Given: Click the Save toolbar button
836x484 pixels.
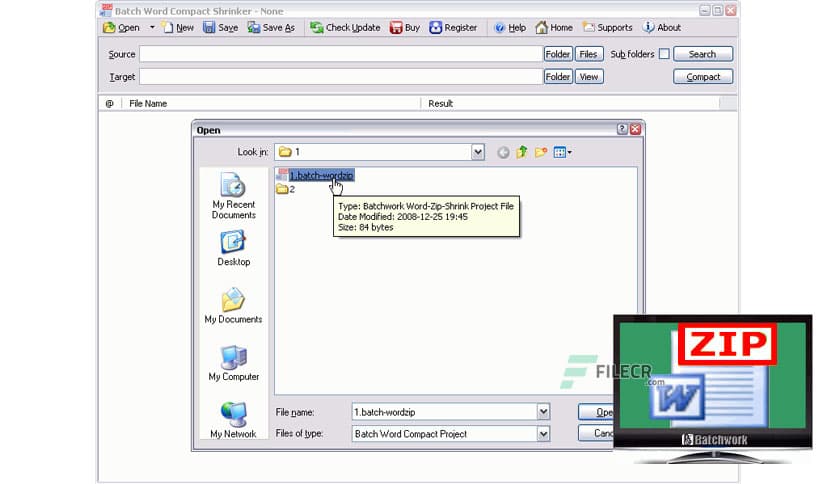Looking at the screenshot, I should 221,28.
